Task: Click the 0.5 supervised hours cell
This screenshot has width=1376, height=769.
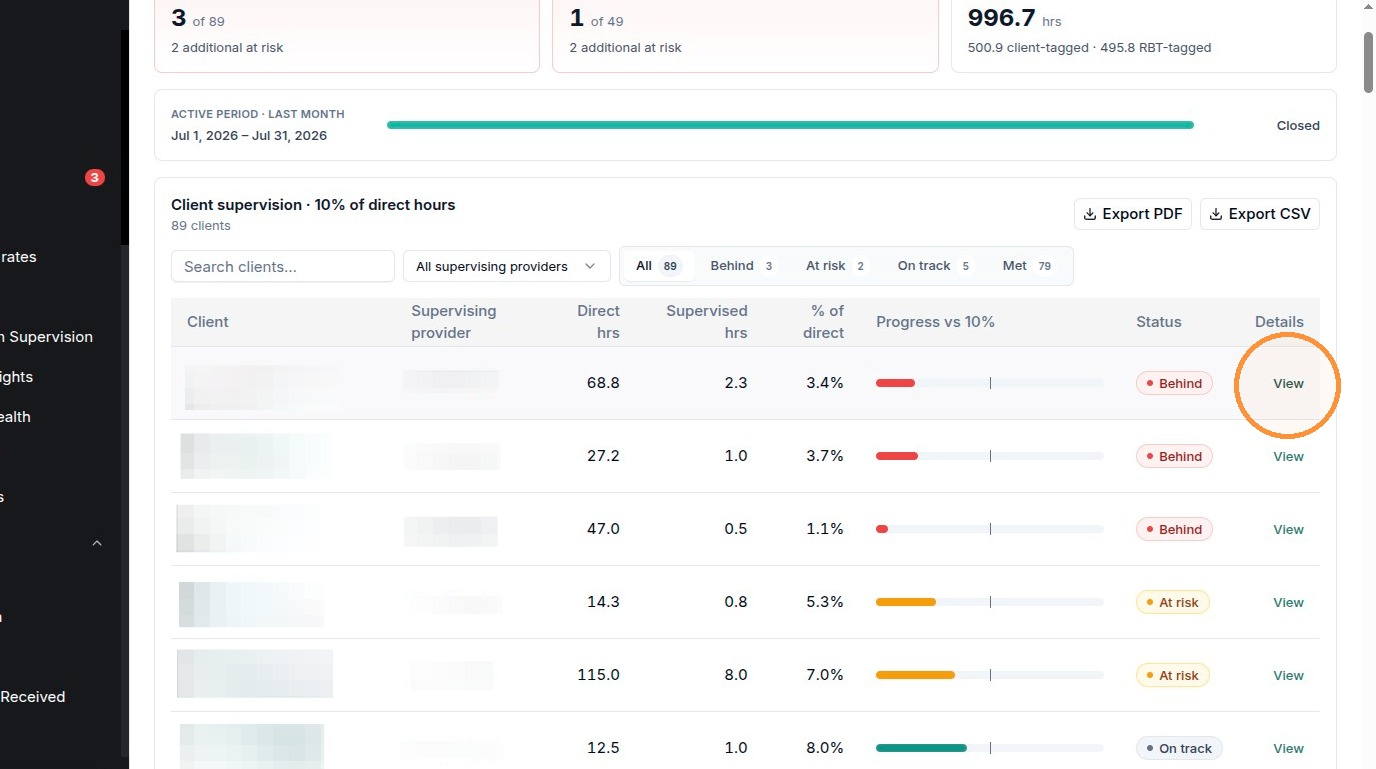Action: [736, 529]
